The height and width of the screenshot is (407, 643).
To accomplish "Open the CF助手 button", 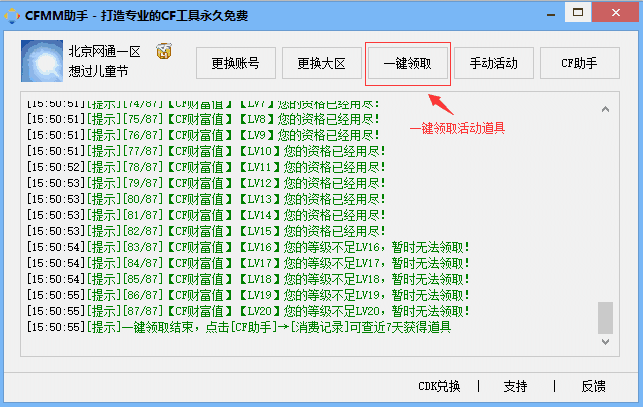I will (580, 63).
